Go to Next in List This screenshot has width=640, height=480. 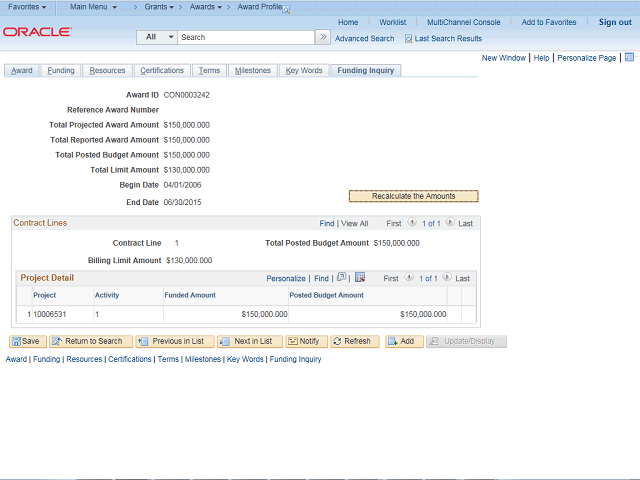coord(250,341)
